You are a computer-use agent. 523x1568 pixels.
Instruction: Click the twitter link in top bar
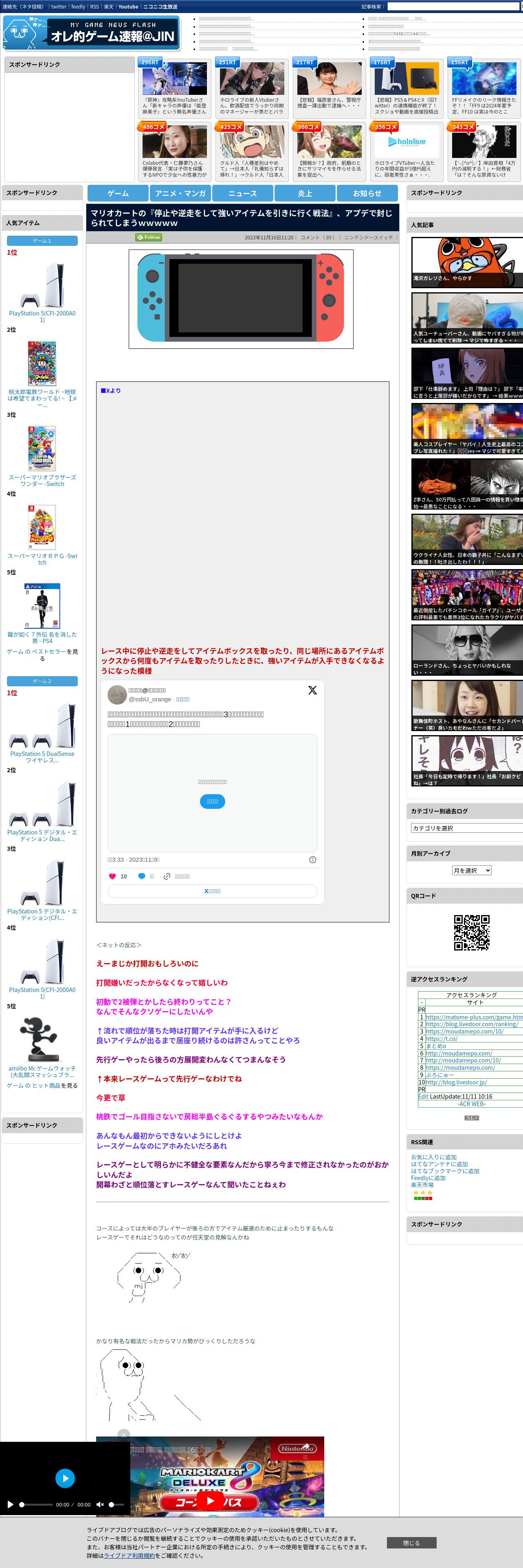(x=58, y=7)
